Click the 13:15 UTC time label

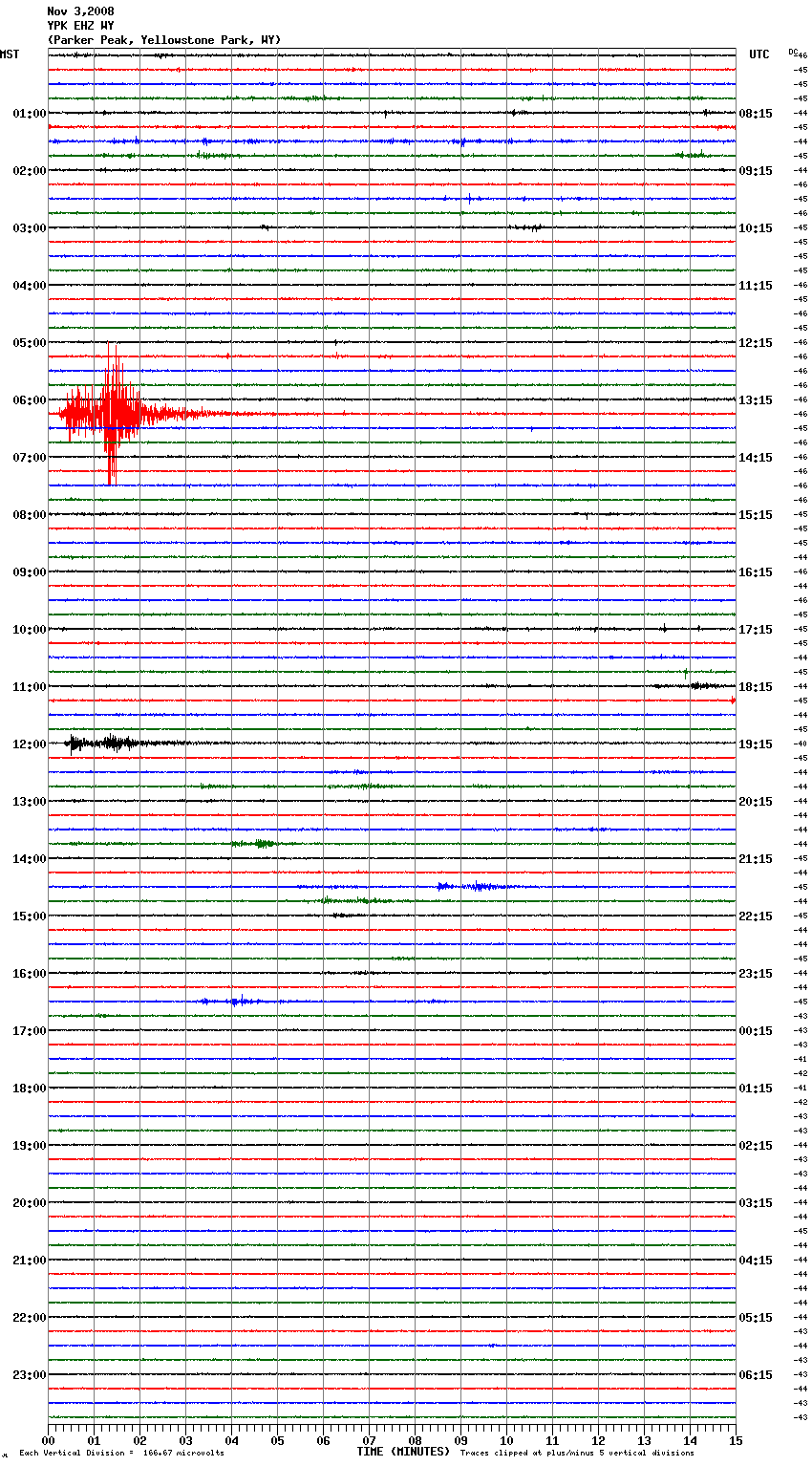(756, 400)
